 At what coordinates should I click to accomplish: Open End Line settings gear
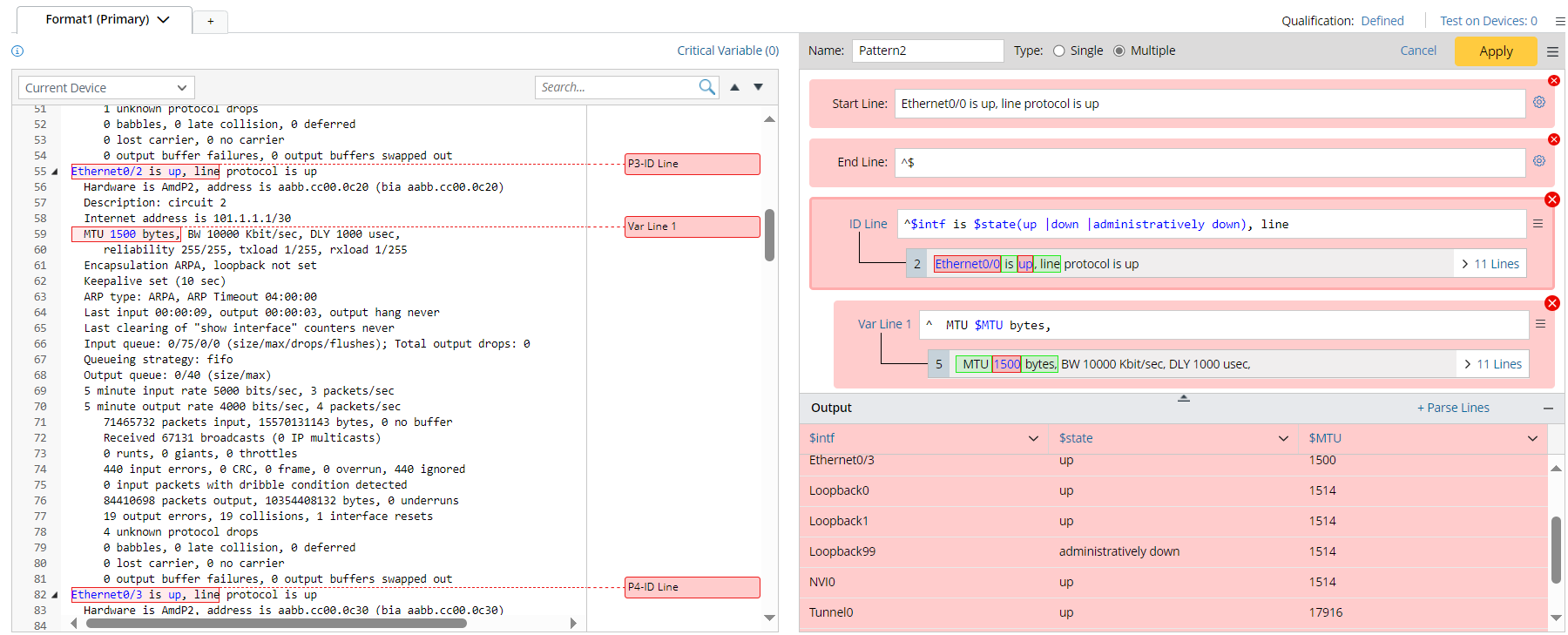[x=1539, y=161]
